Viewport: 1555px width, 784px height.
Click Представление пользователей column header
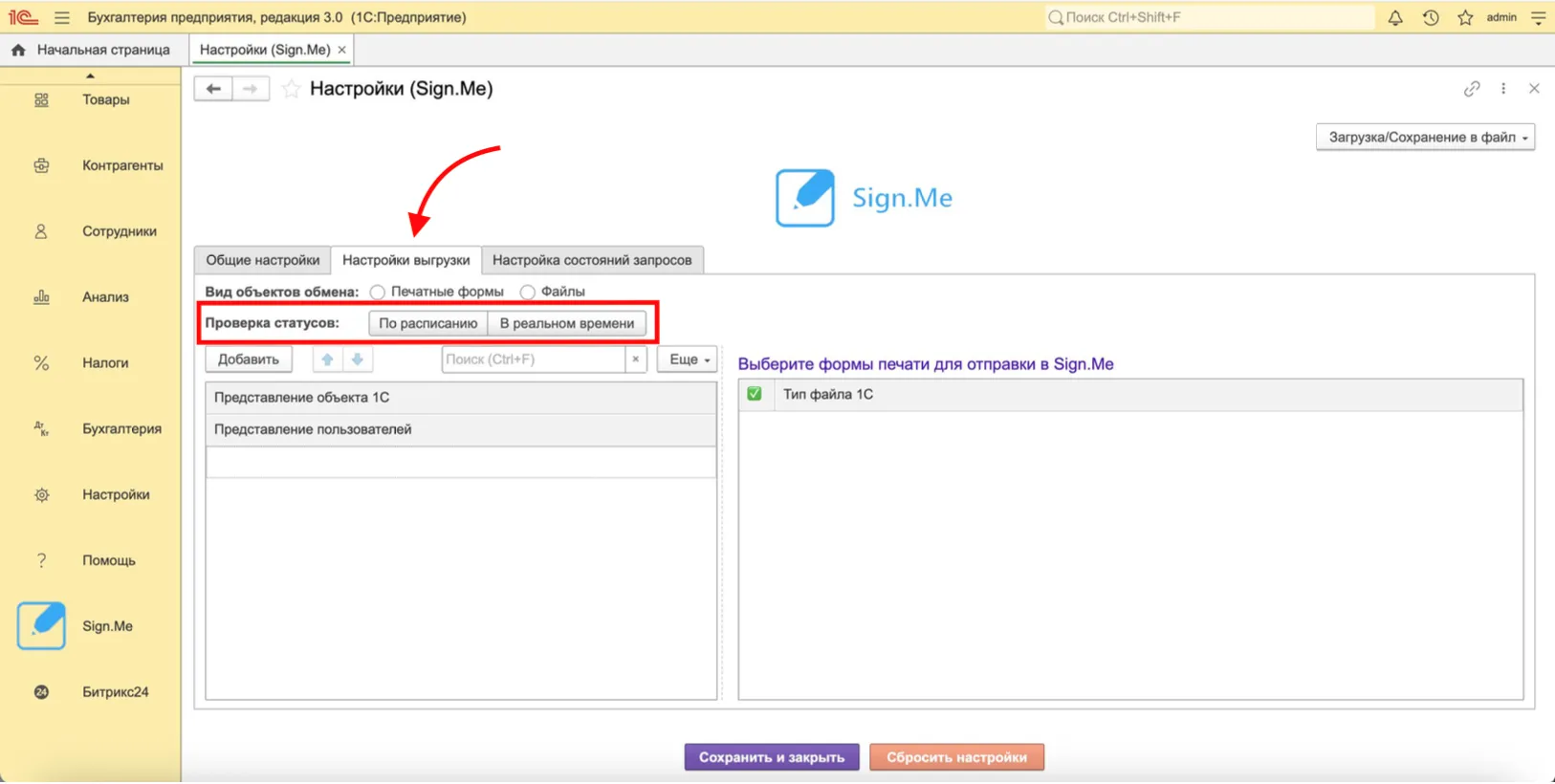pos(461,429)
